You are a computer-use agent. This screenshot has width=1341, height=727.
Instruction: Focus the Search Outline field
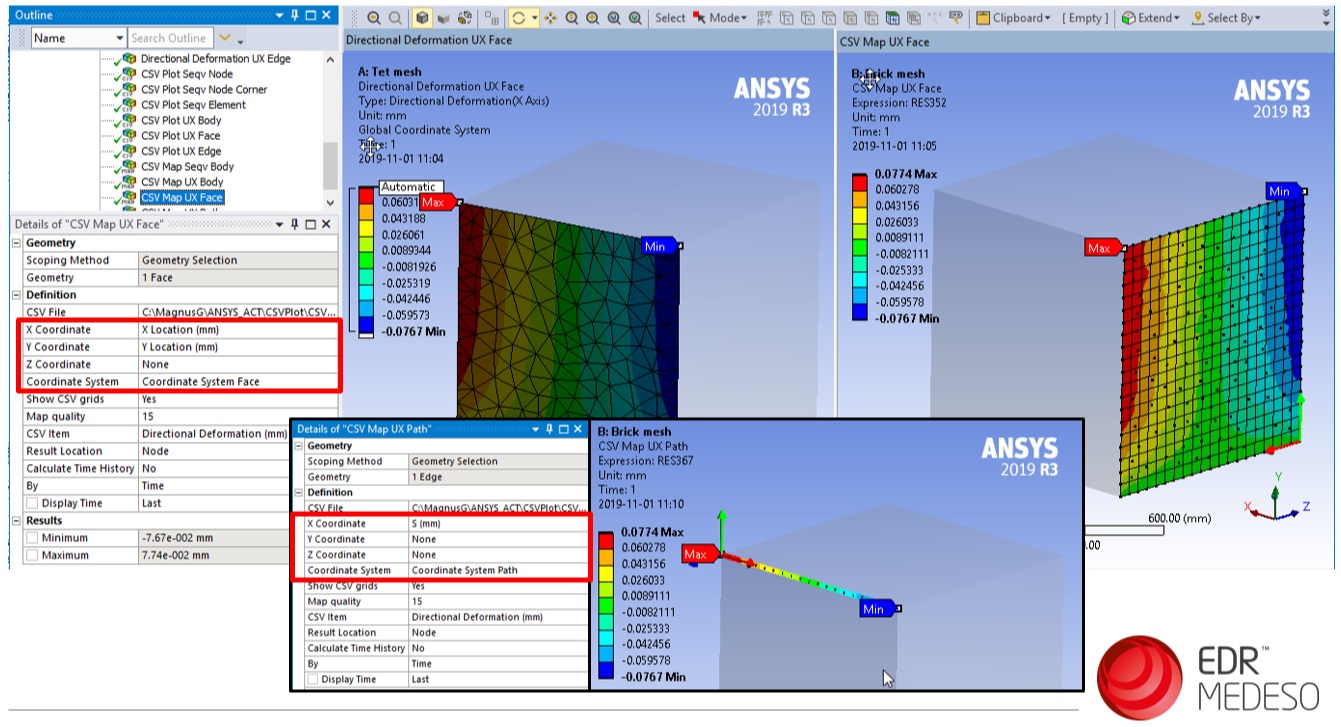click(169, 38)
